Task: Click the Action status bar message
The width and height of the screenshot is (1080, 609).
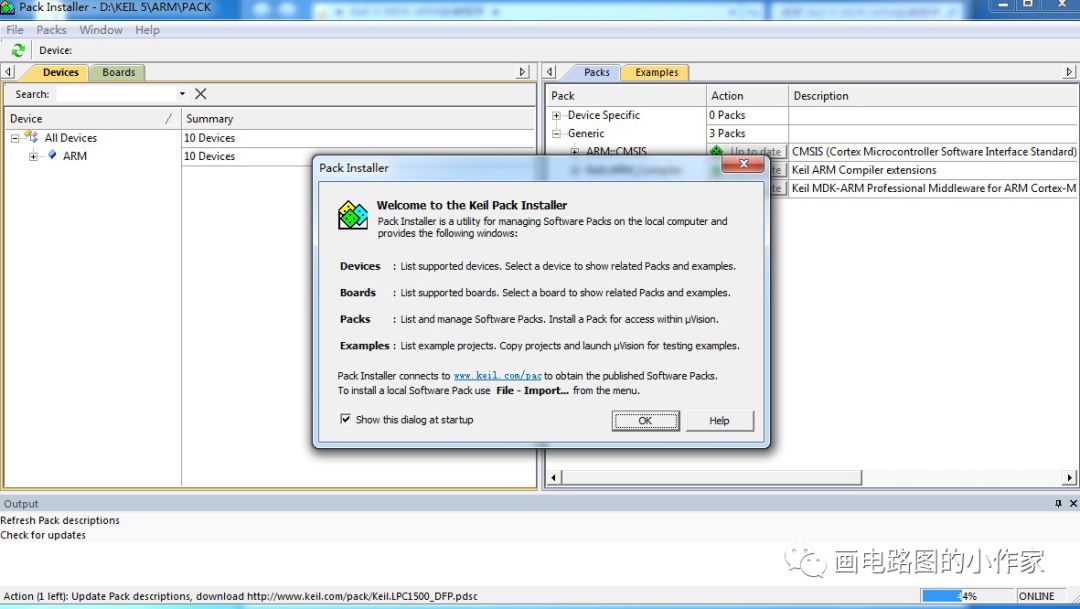Action: click(x=240, y=596)
